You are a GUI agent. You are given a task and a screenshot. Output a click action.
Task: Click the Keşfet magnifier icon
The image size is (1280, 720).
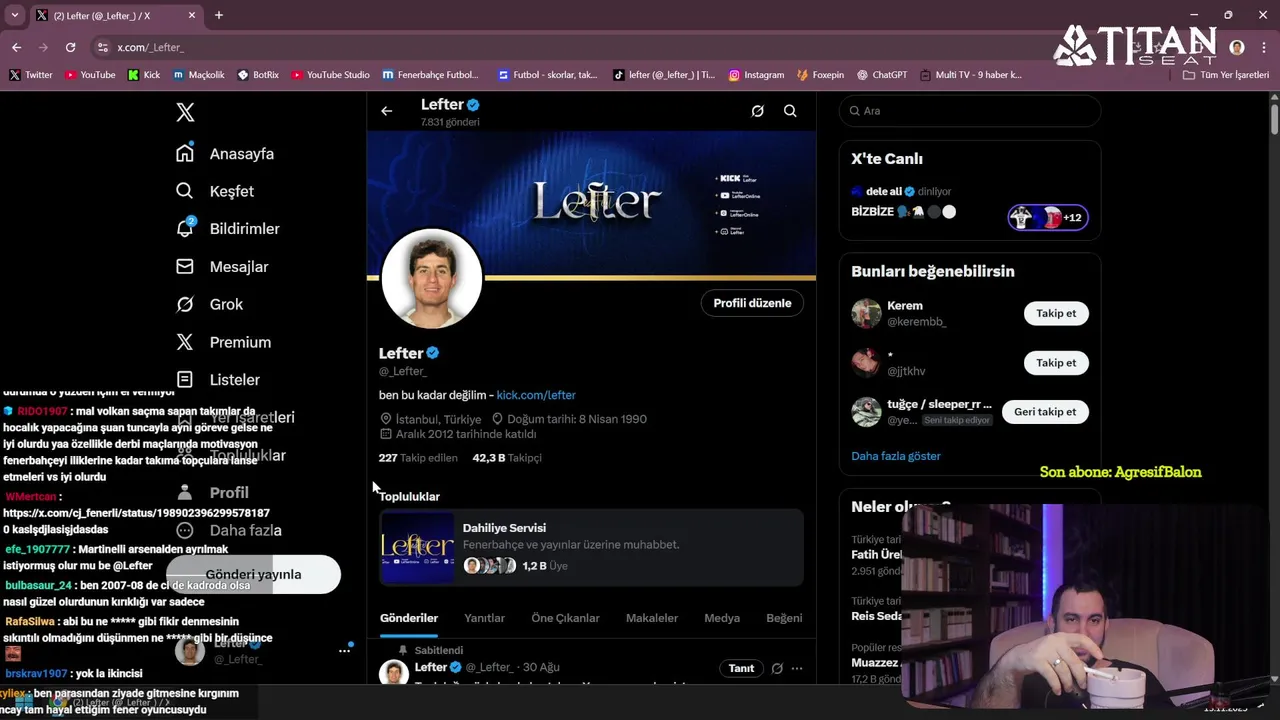[x=185, y=191]
